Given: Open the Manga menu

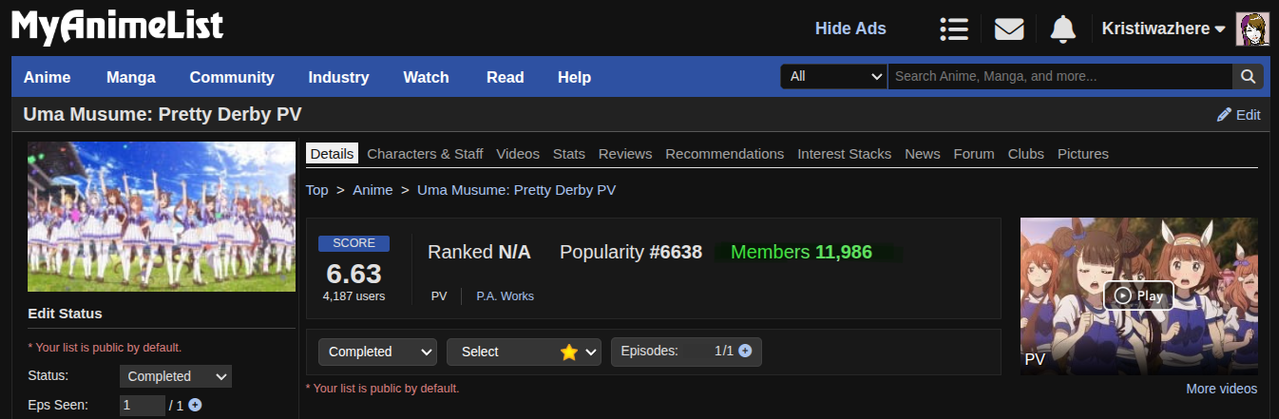Looking at the screenshot, I should [x=131, y=77].
